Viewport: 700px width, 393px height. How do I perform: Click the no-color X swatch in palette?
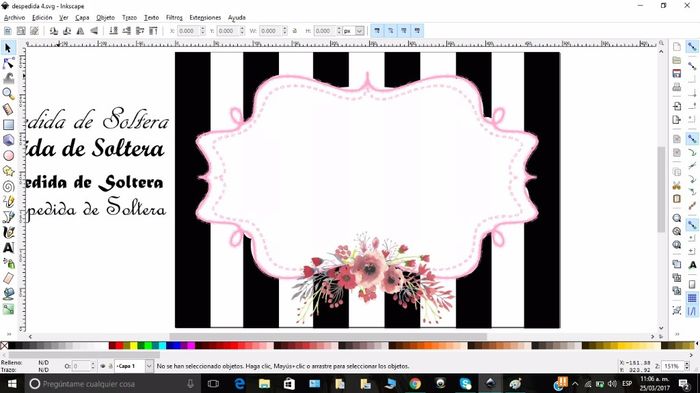point(4,346)
